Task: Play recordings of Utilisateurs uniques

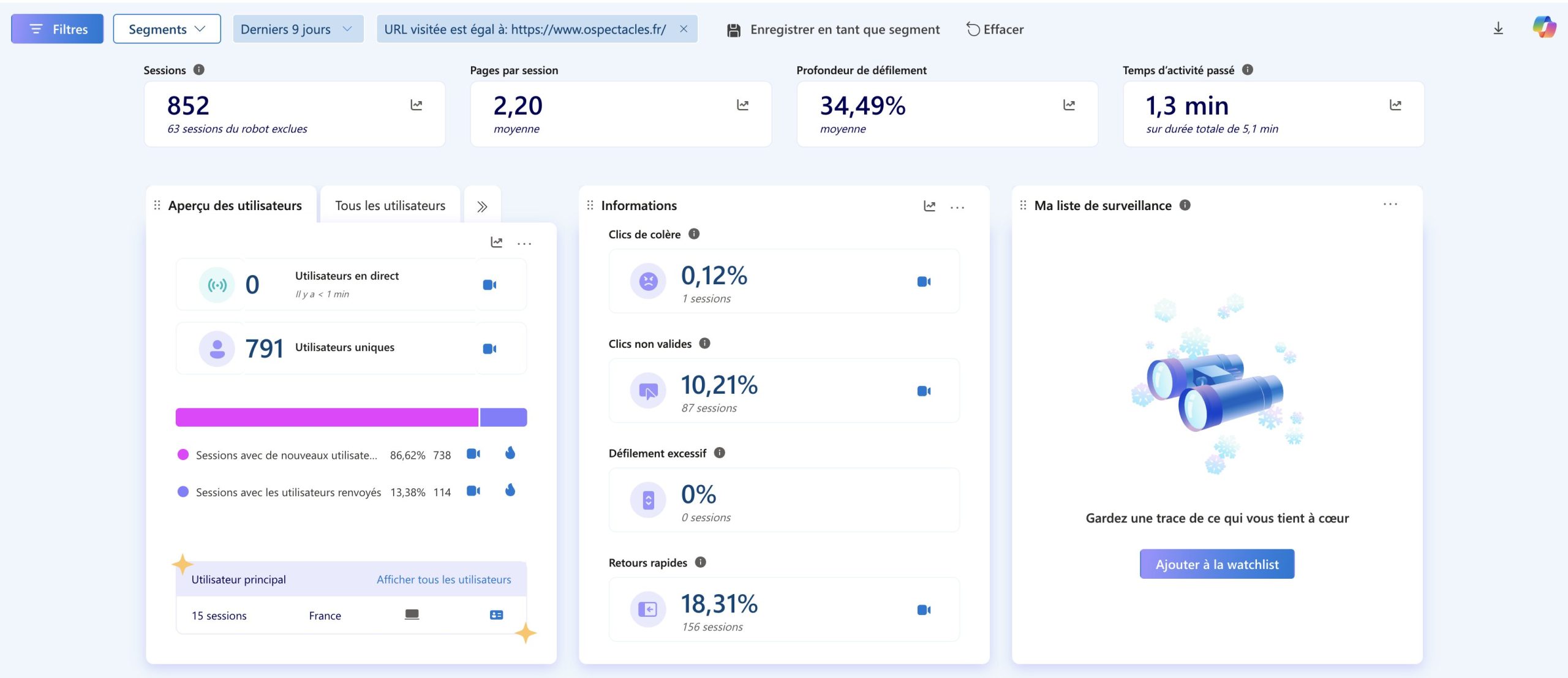Action: (488, 348)
